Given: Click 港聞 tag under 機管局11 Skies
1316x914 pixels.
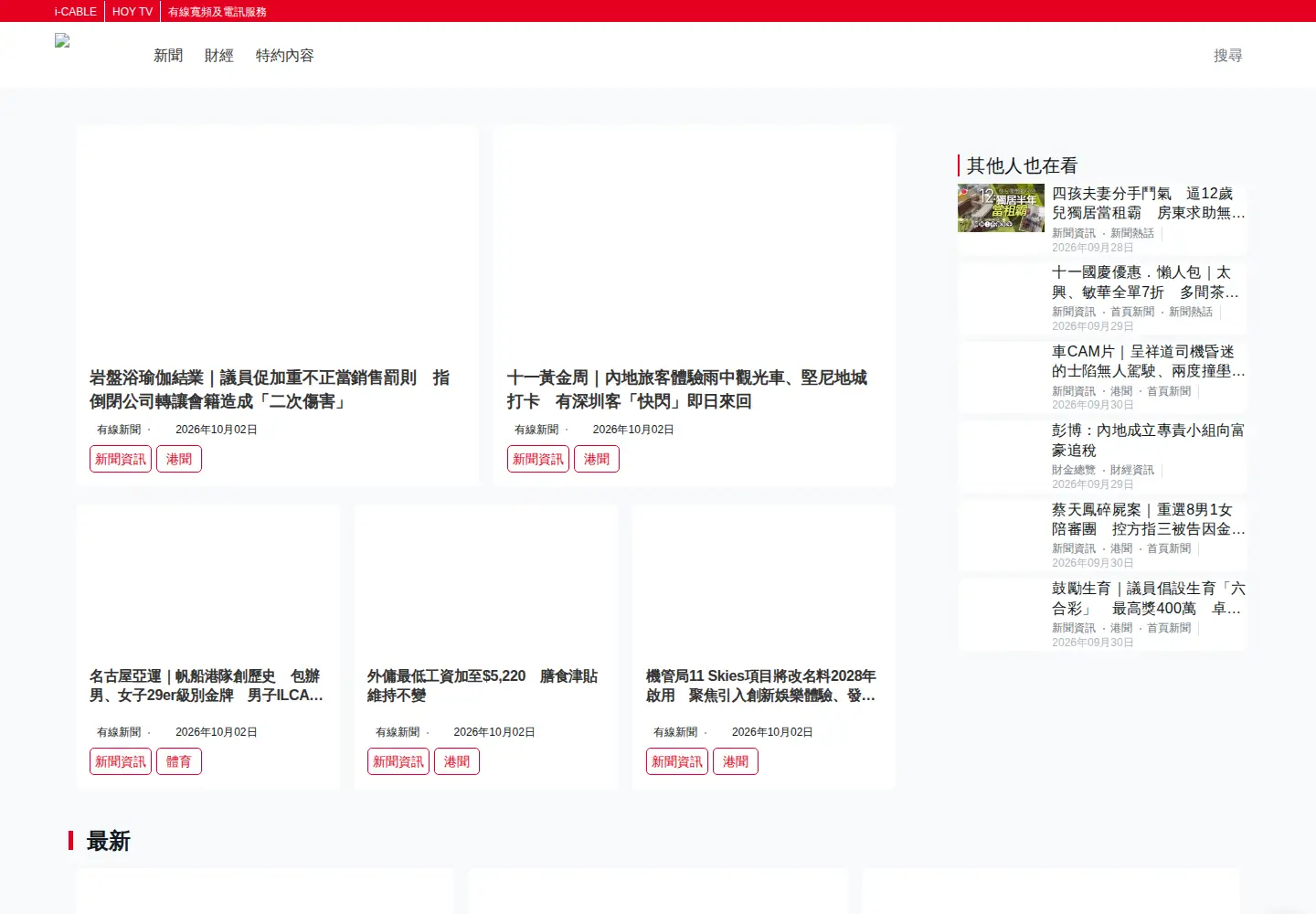Looking at the screenshot, I should pos(736,761).
